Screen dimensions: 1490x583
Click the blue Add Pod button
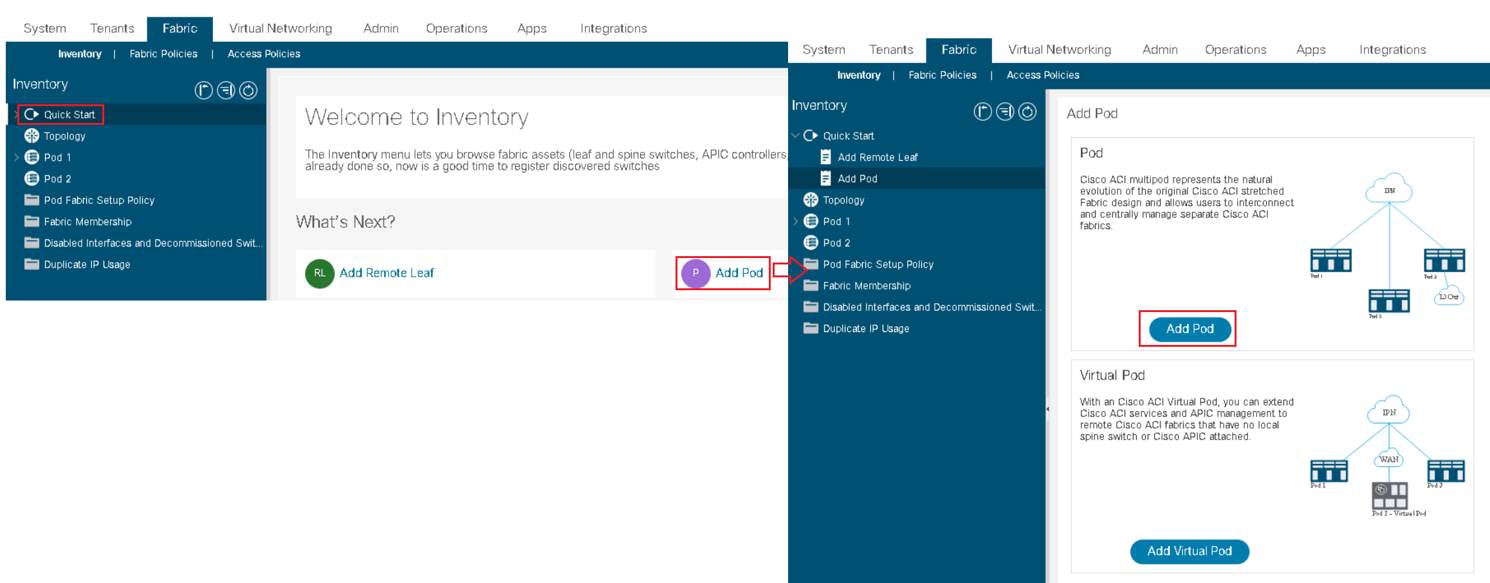(x=1189, y=329)
